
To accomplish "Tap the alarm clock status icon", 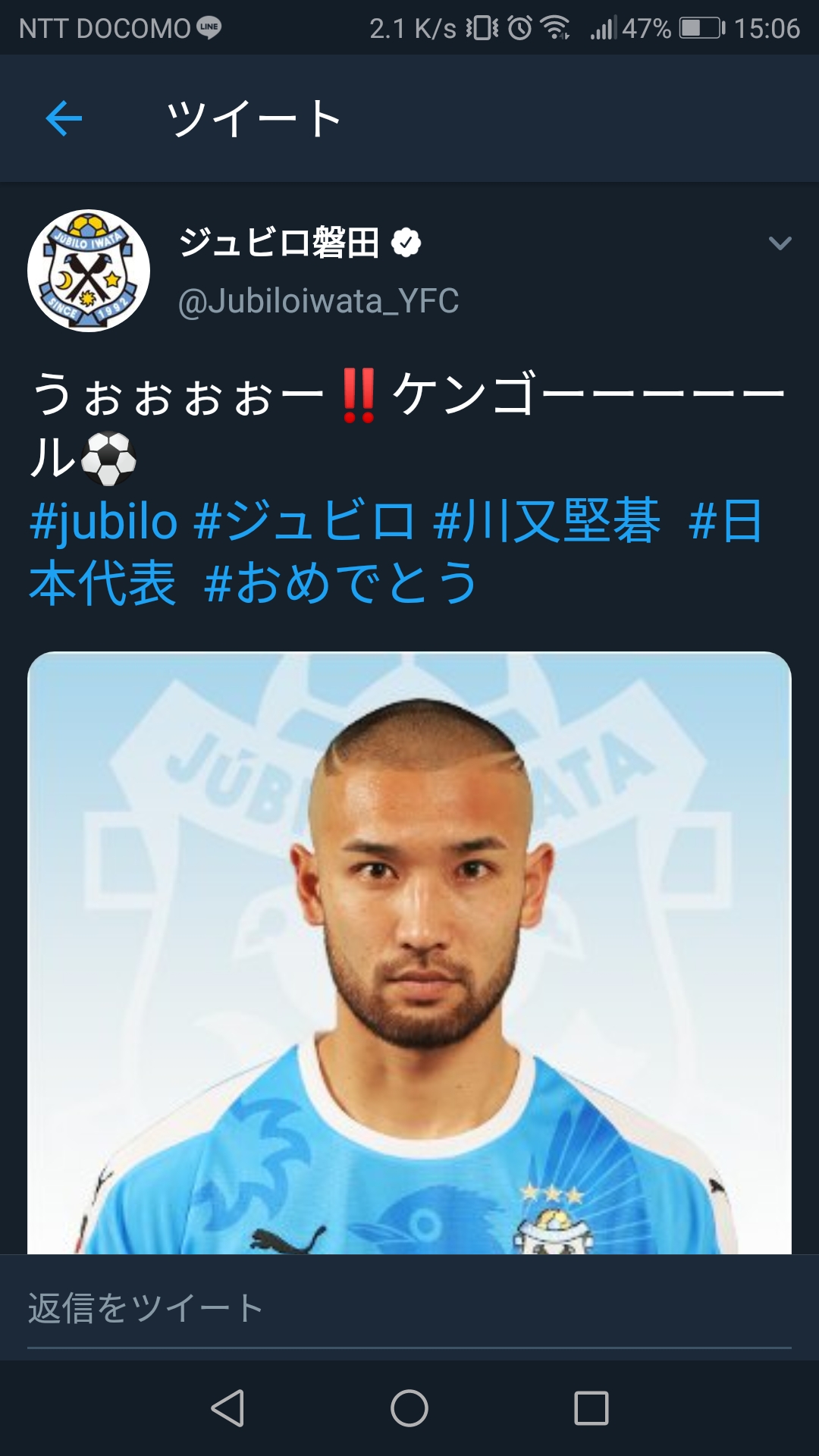I will coord(519,28).
